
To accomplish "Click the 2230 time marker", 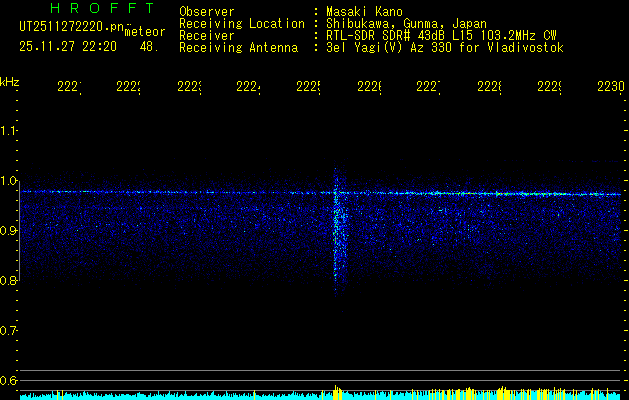I will [x=611, y=87].
